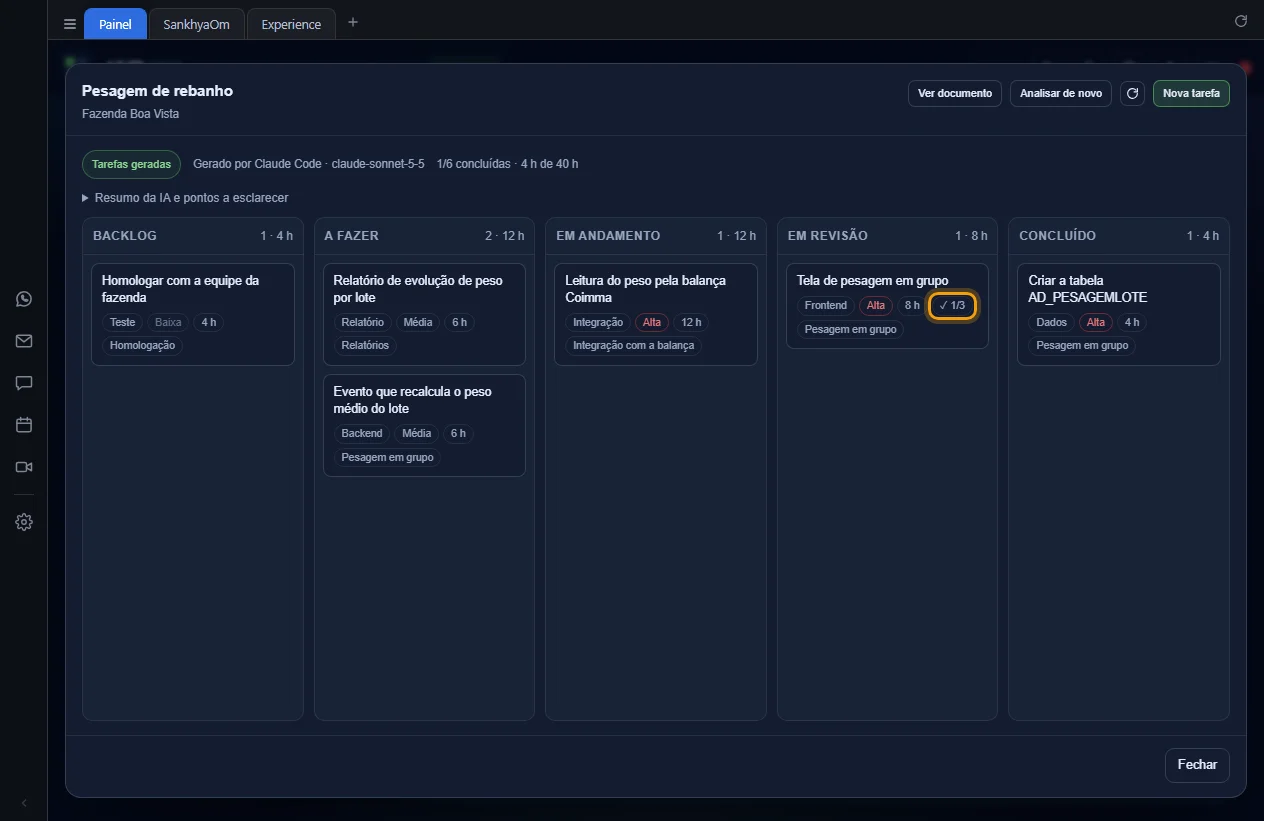Open the card Tela de pesagem em grupo
The width and height of the screenshot is (1264, 821).
point(887,306)
